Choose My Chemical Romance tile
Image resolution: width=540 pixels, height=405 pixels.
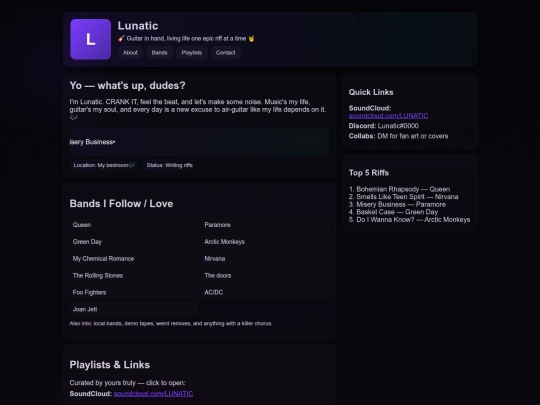(x=134, y=259)
